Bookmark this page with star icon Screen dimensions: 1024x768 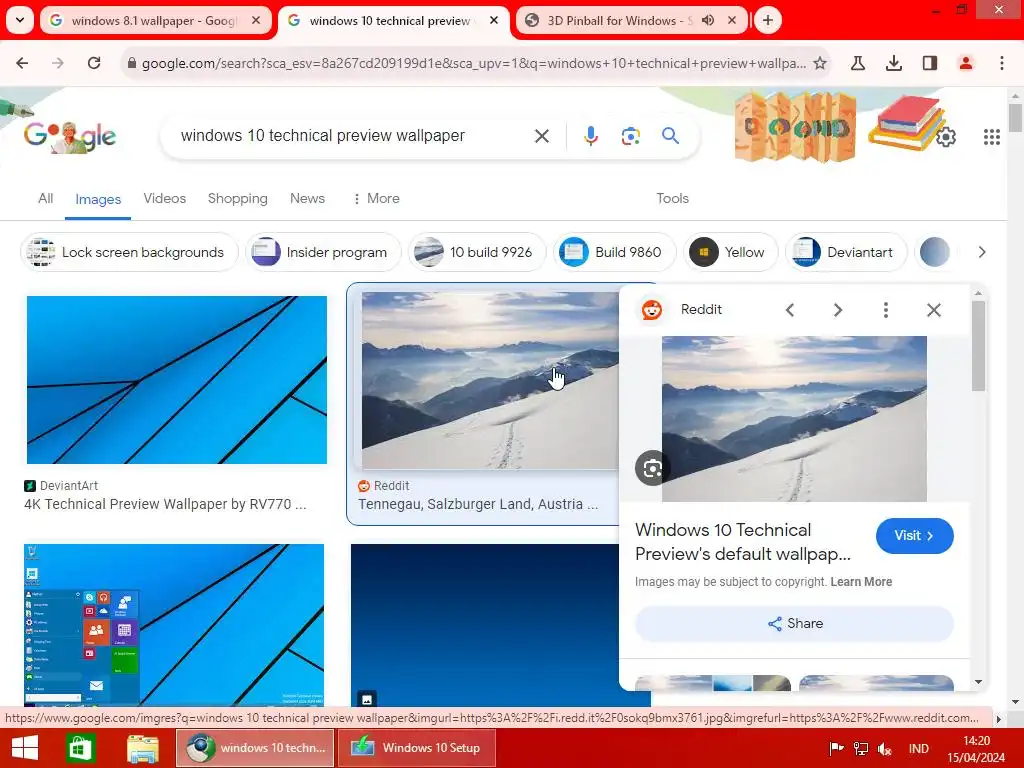pos(820,63)
